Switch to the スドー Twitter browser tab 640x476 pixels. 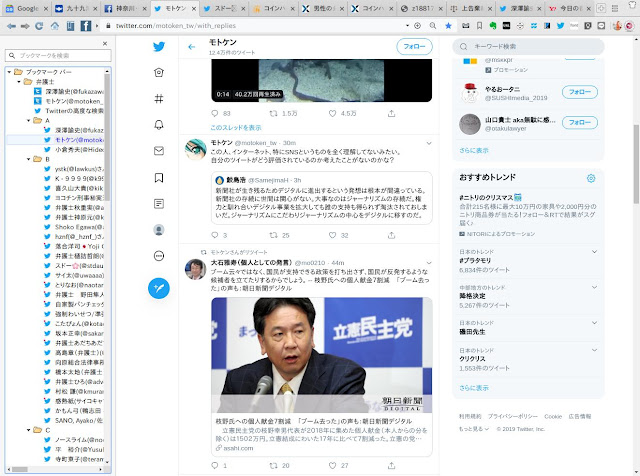point(224,8)
